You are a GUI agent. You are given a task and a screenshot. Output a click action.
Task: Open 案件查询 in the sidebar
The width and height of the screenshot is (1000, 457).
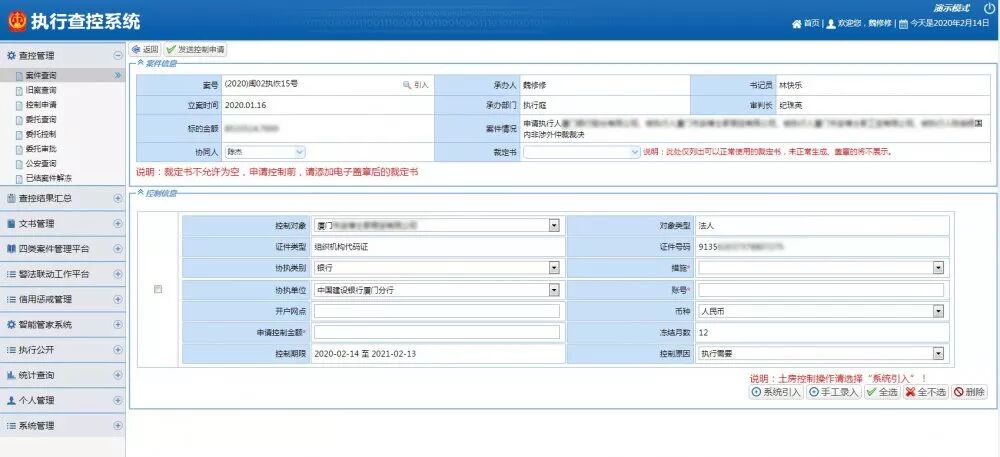41,75
